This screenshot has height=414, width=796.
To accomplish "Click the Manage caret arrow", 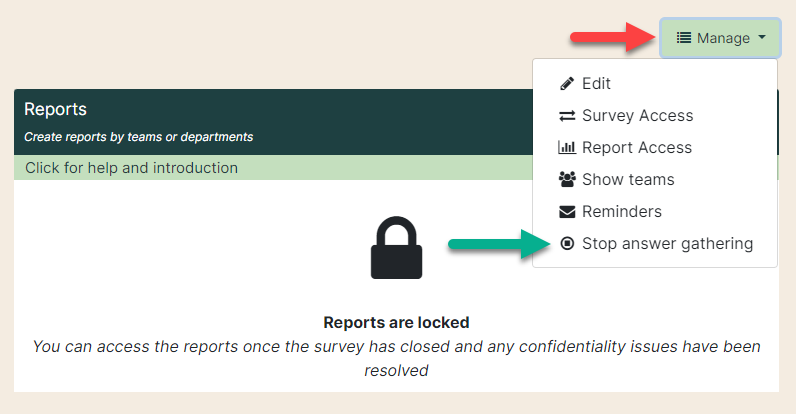I will tap(761, 37).
